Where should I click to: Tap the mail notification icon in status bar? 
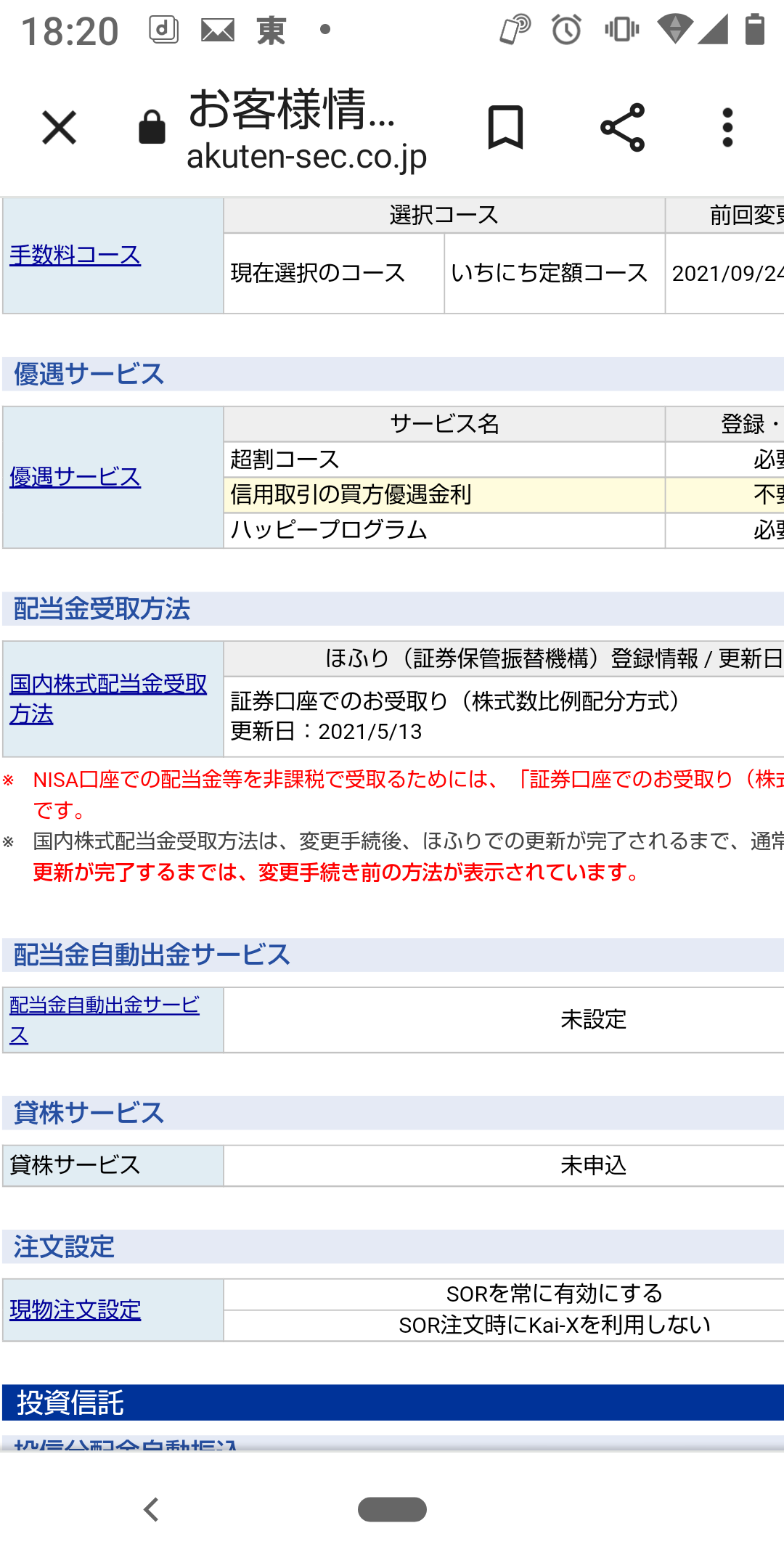pos(217,30)
